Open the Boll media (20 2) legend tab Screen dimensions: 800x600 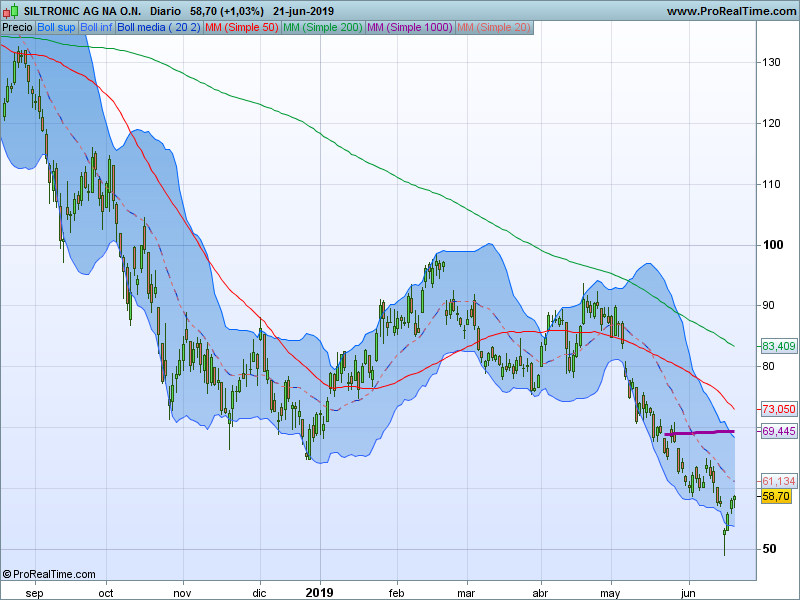point(159,28)
